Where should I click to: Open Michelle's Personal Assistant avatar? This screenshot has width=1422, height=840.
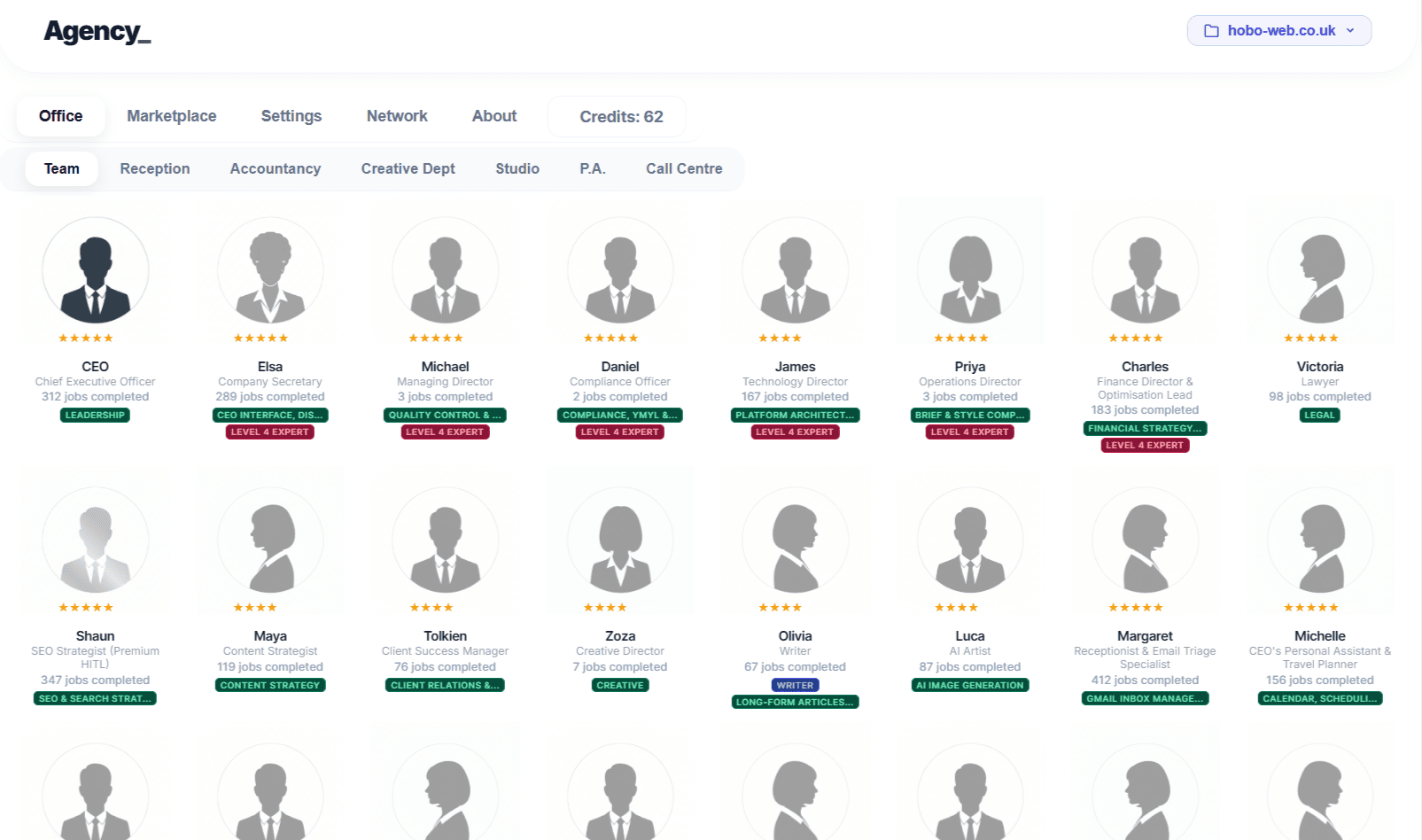[1320, 541]
